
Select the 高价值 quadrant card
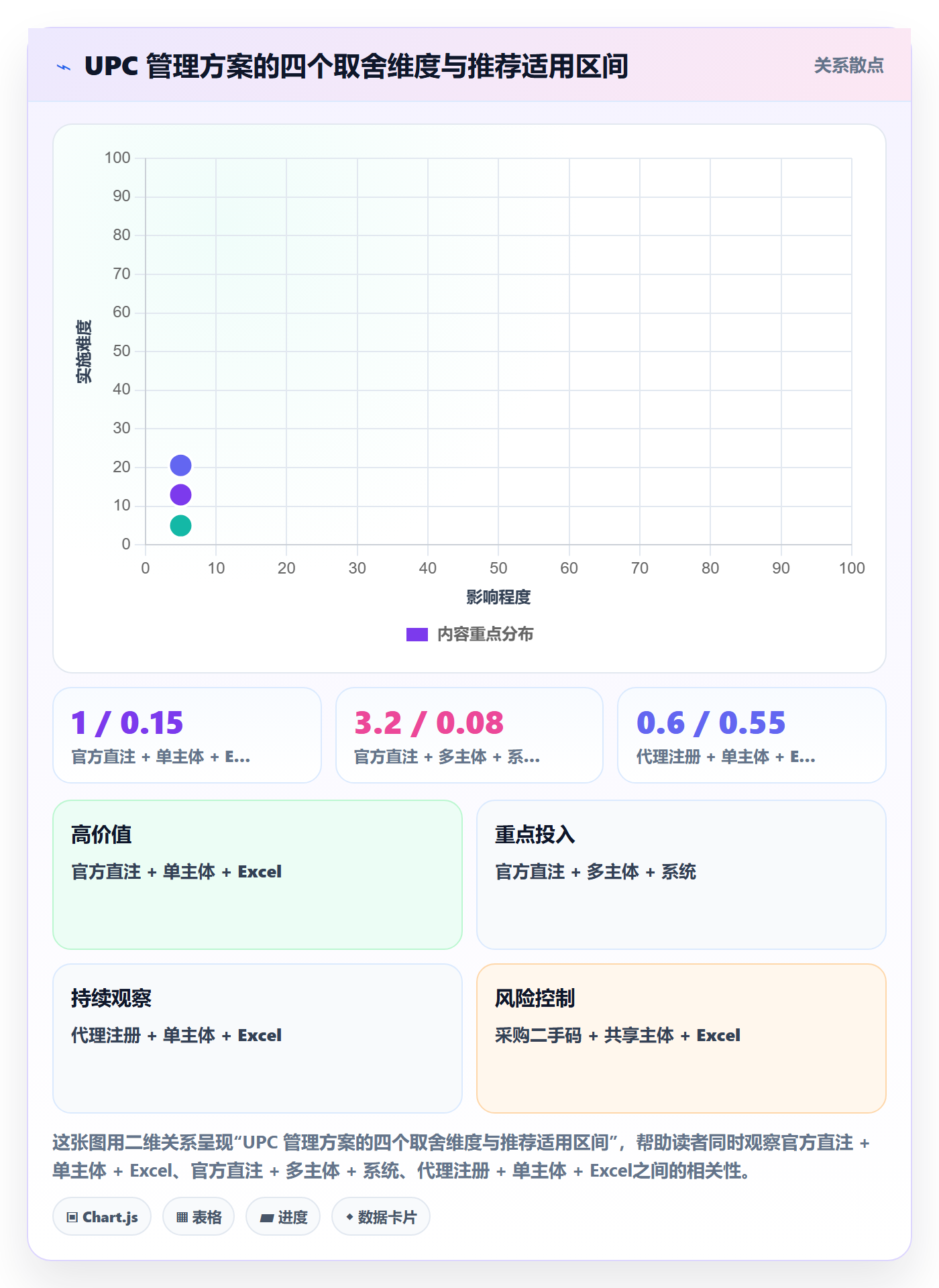[258, 875]
